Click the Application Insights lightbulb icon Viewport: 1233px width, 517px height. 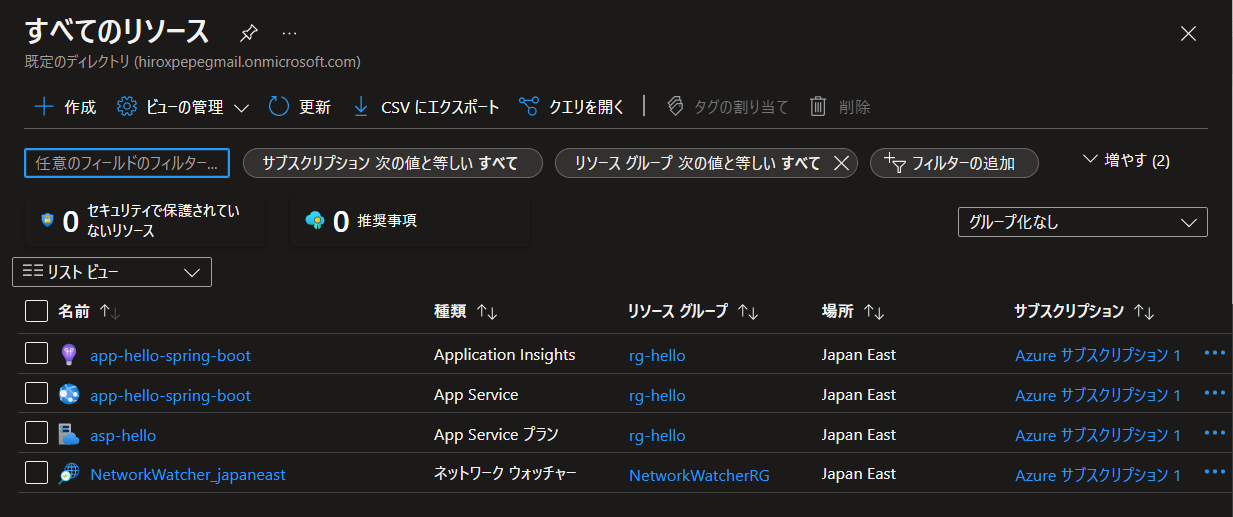pyautogui.click(x=69, y=354)
